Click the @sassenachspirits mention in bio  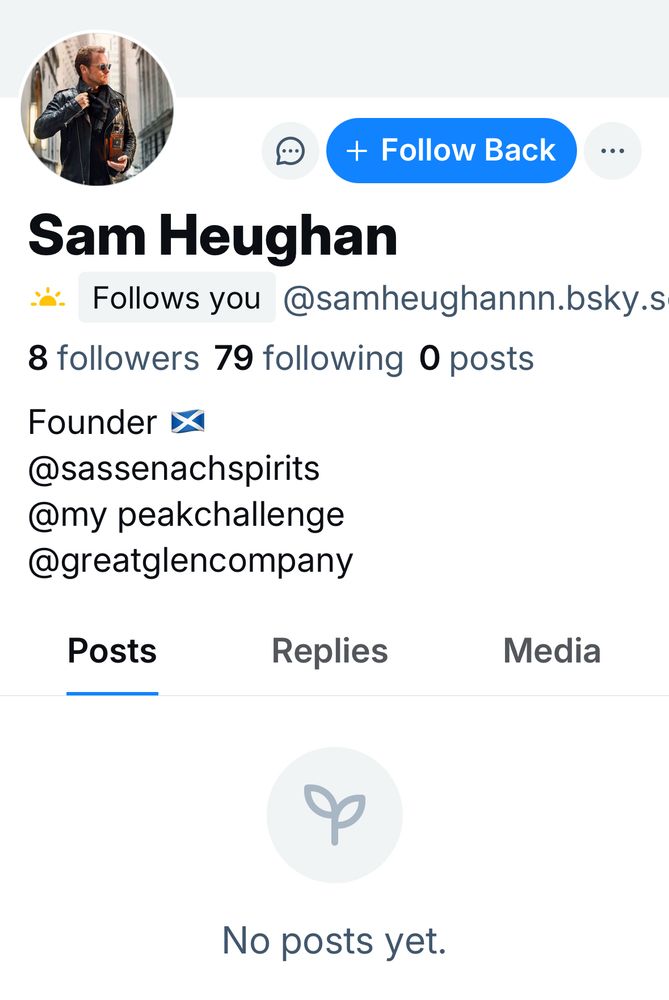click(173, 469)
